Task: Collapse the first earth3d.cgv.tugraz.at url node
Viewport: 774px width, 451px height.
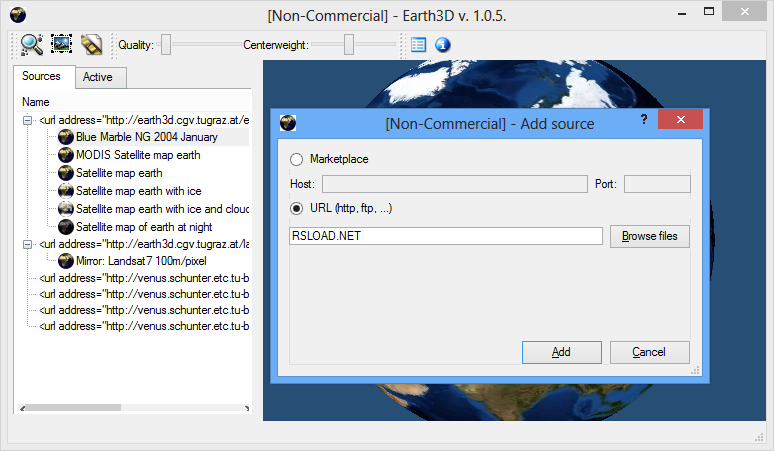Action: click(28, 120)
